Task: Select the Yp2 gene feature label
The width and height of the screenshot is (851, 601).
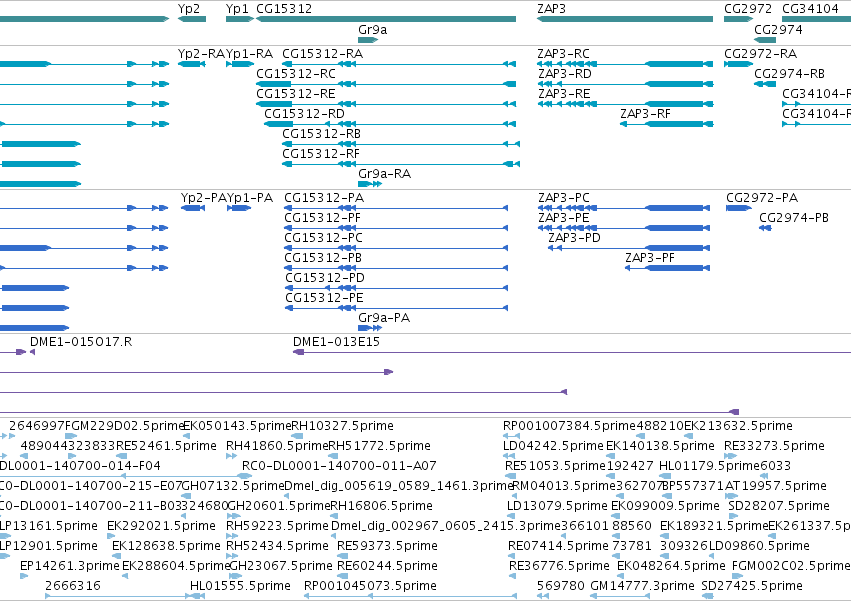Action: [x=189, y=9]
